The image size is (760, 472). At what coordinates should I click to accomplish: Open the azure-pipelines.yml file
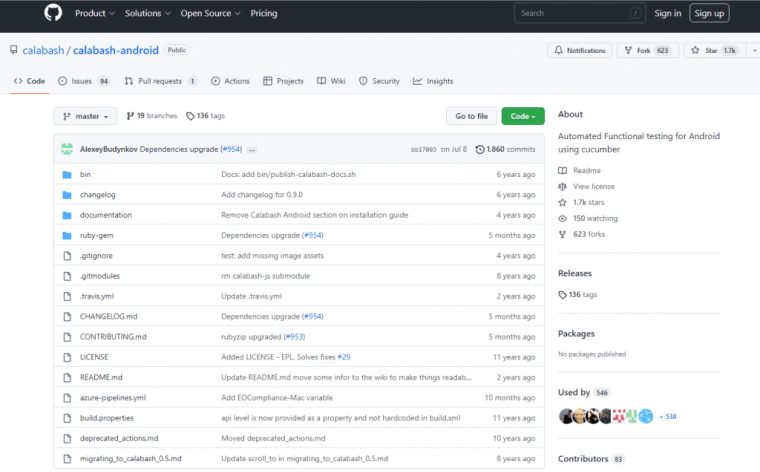[x=112, y=398]
